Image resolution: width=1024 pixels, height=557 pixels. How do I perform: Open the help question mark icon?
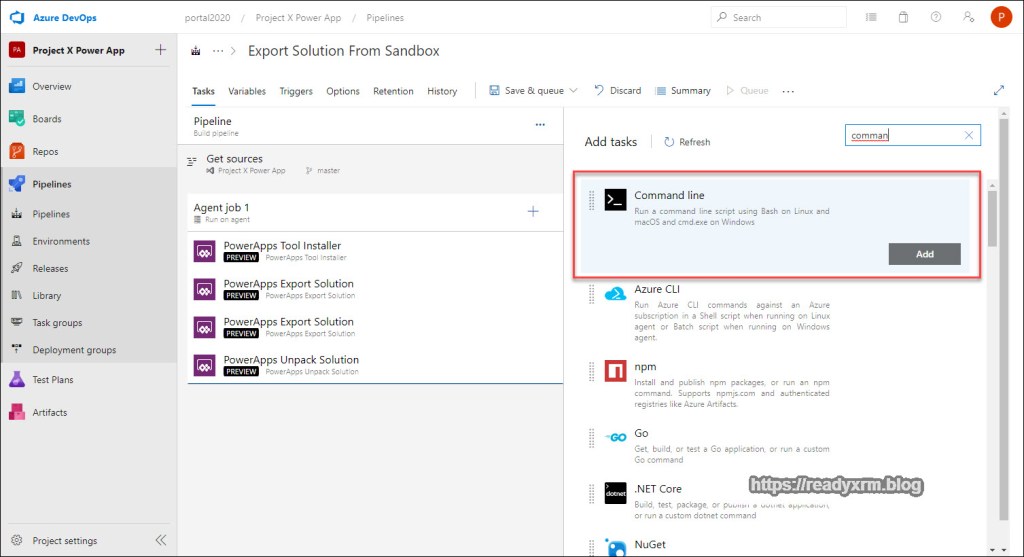coord(935,17)
